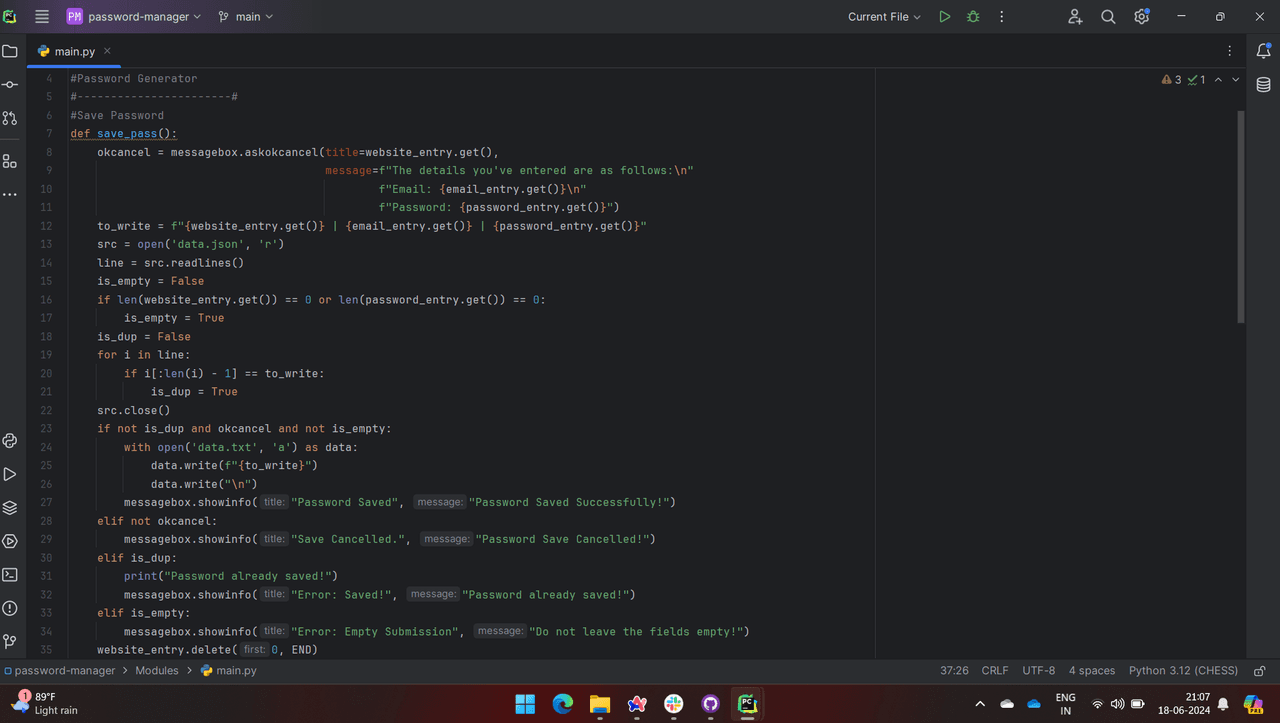Open the Project tool window folder icon
1280x723 pixels.
[10, 51]
